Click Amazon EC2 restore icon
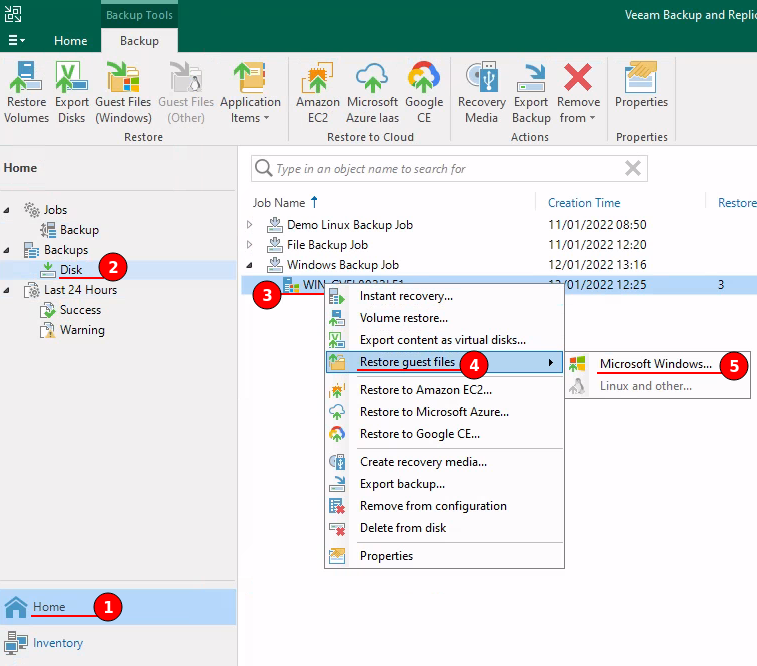 click(x=318, y=92)
